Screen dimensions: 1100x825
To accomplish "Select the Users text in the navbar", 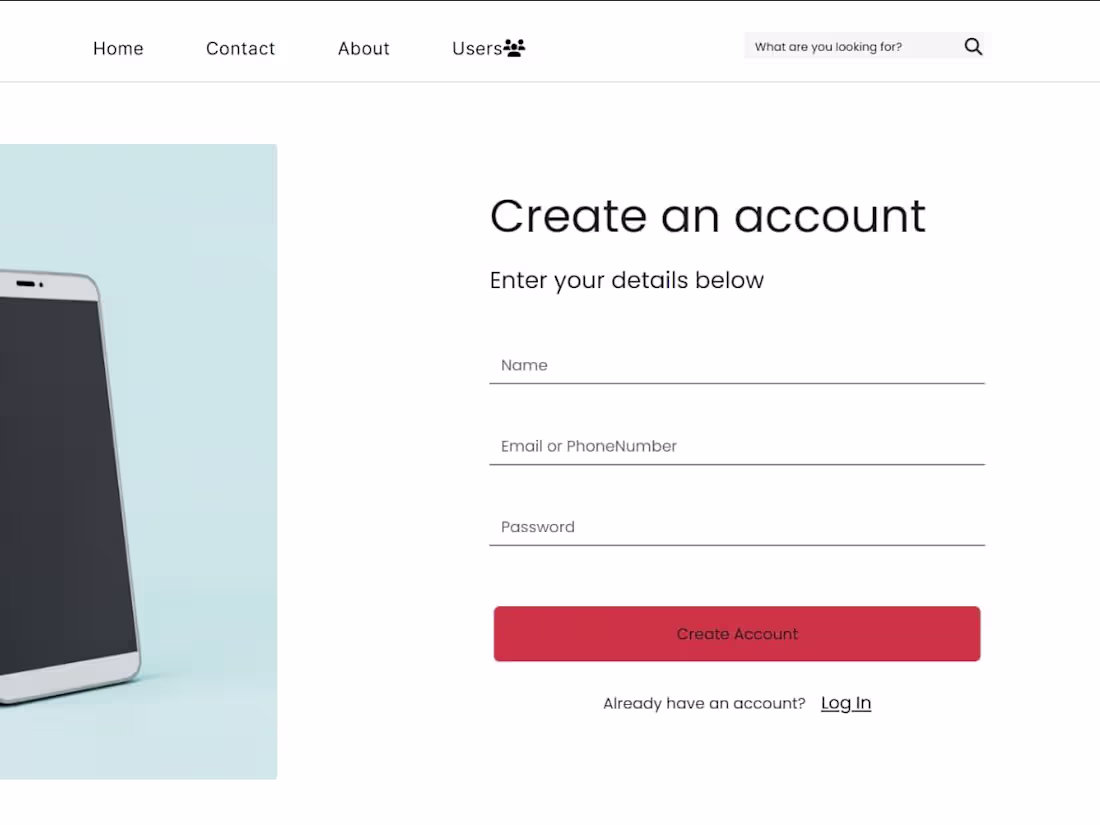I will [476, 48].
